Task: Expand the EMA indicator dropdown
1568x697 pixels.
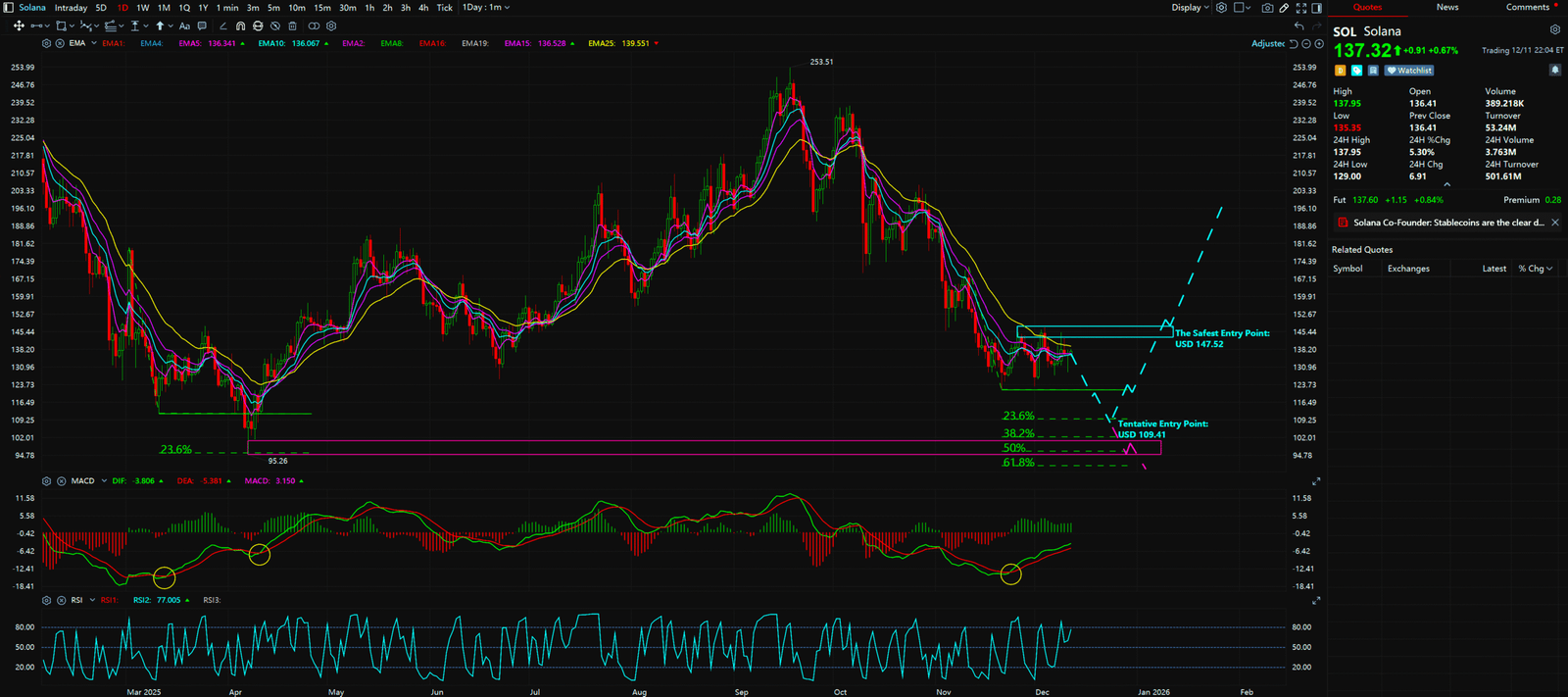Action: click(94, 43)
